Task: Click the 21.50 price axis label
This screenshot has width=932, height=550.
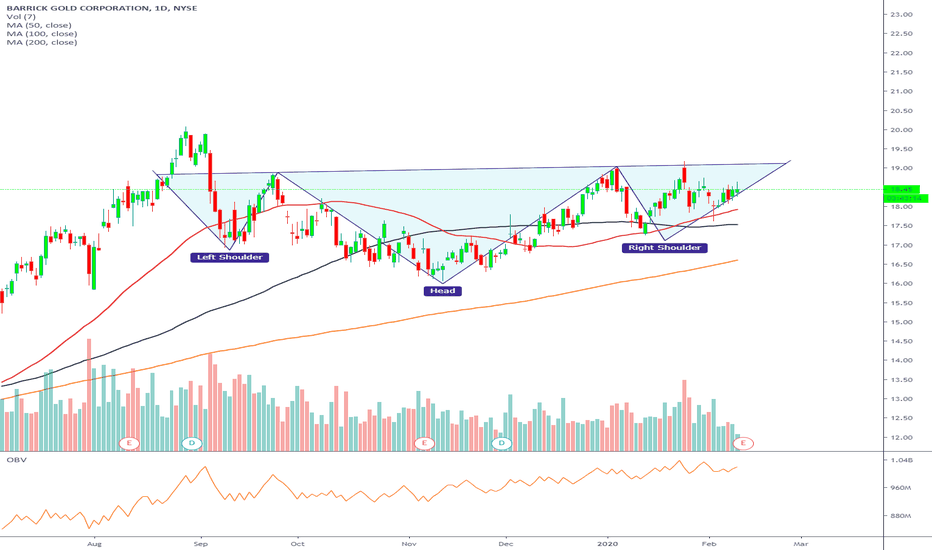Action: coord(901,72)
